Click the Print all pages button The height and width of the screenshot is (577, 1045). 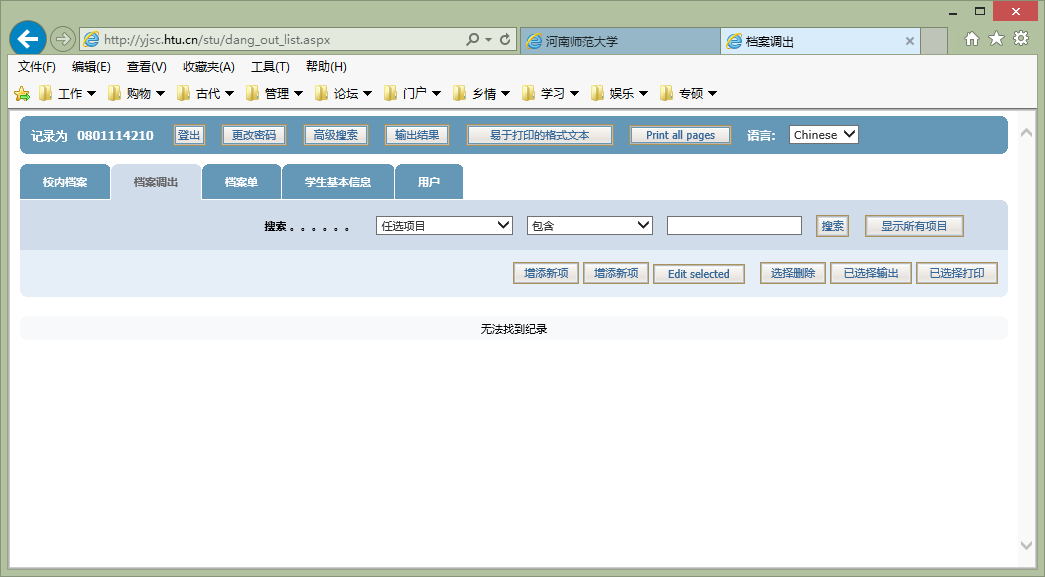(x=680, y=135)
